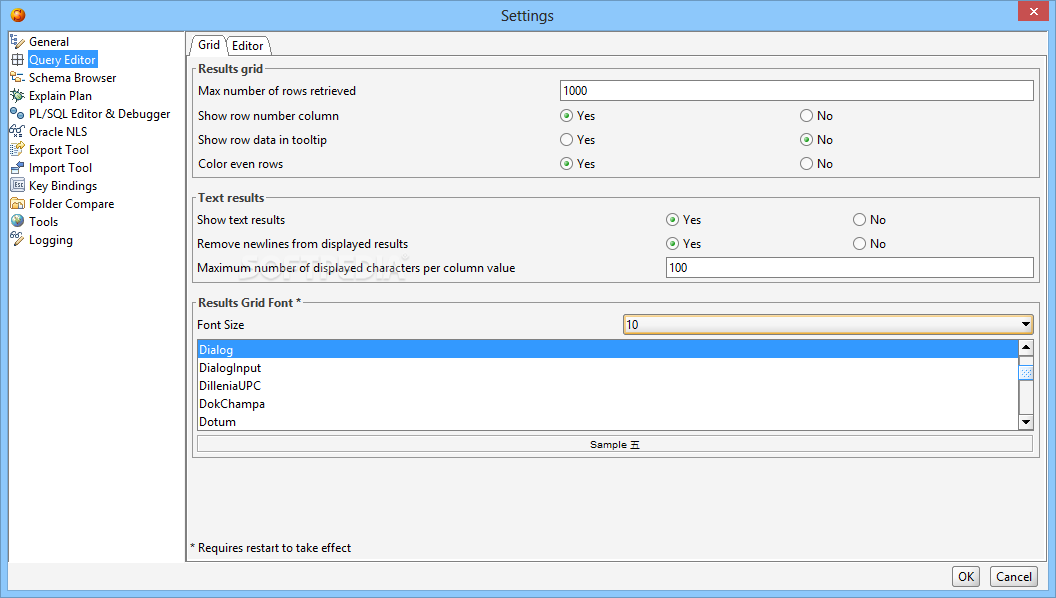The width and height of the screenshot is (1056, 598).
Task: Enable Show row data in tooltip
Action: pyautogui.click(x=566, y=139)
